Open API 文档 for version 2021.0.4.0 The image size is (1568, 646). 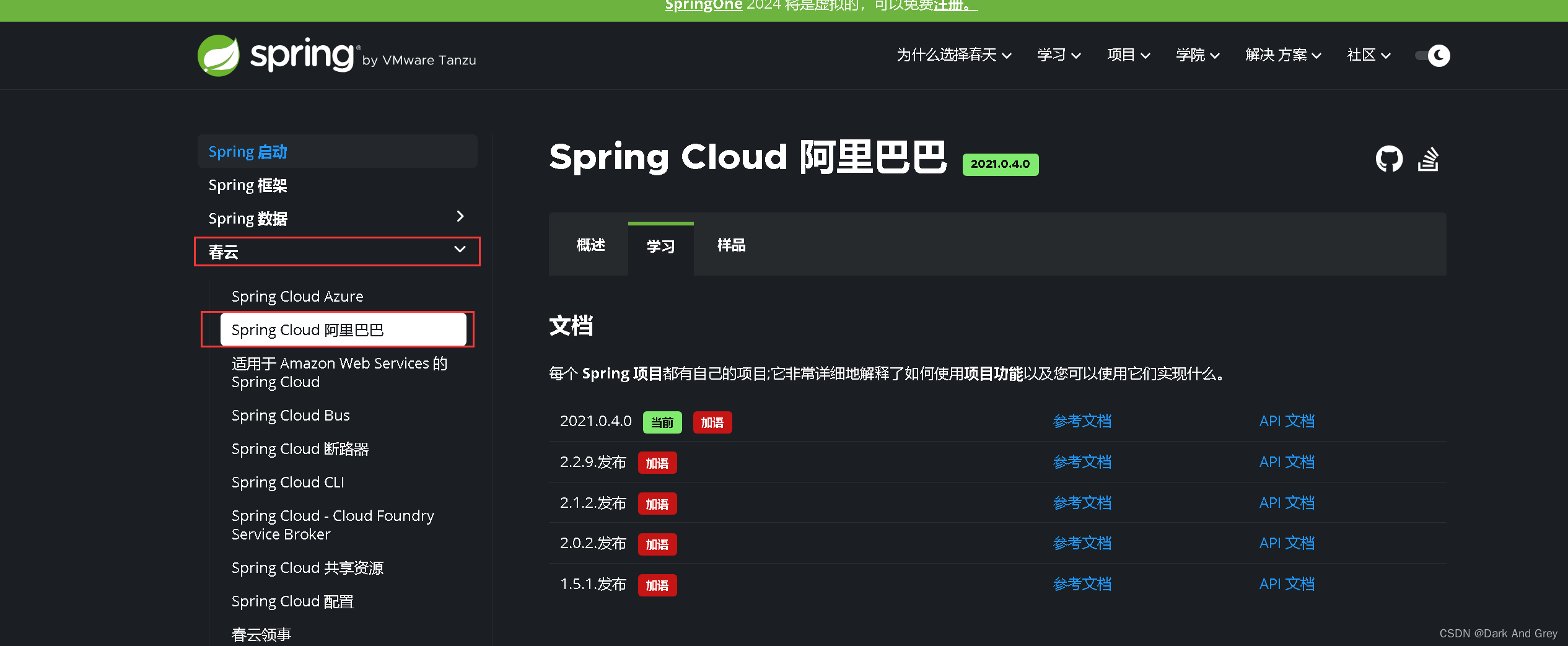point(1287,421)
